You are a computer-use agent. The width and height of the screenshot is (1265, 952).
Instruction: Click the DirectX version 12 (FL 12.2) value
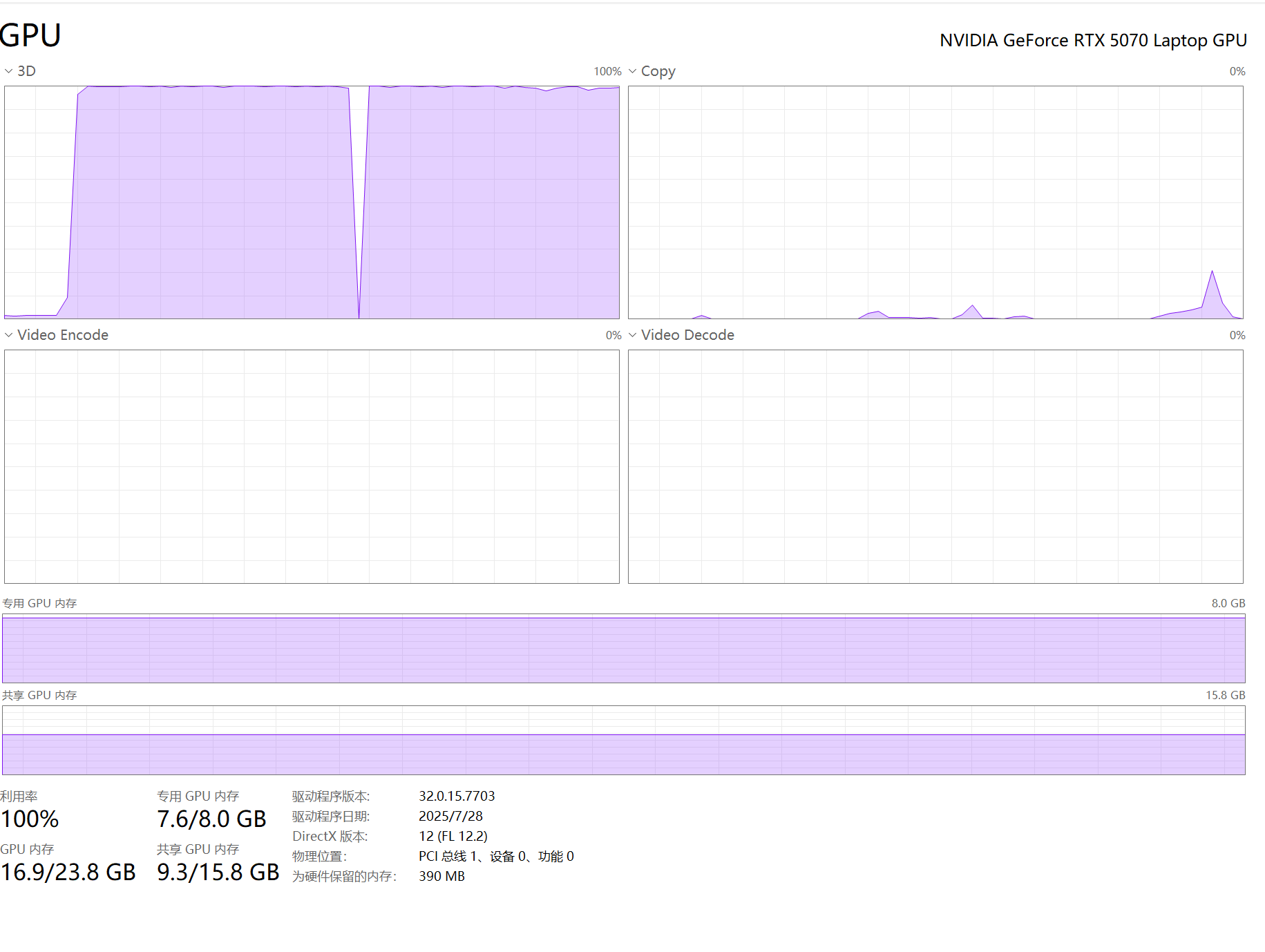tap(453, 837)
